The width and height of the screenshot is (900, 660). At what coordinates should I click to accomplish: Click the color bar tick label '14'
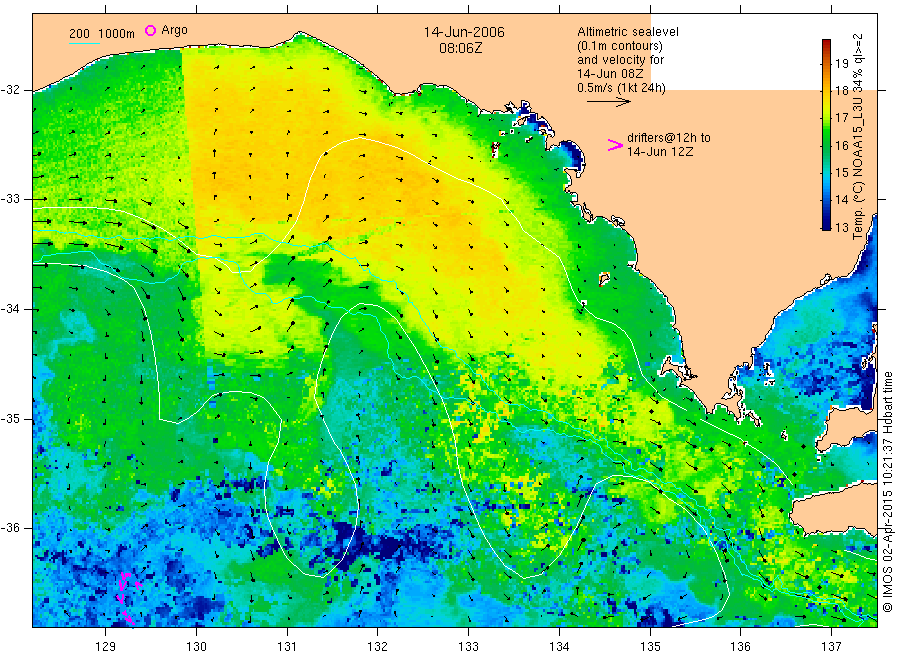point(841,200)
